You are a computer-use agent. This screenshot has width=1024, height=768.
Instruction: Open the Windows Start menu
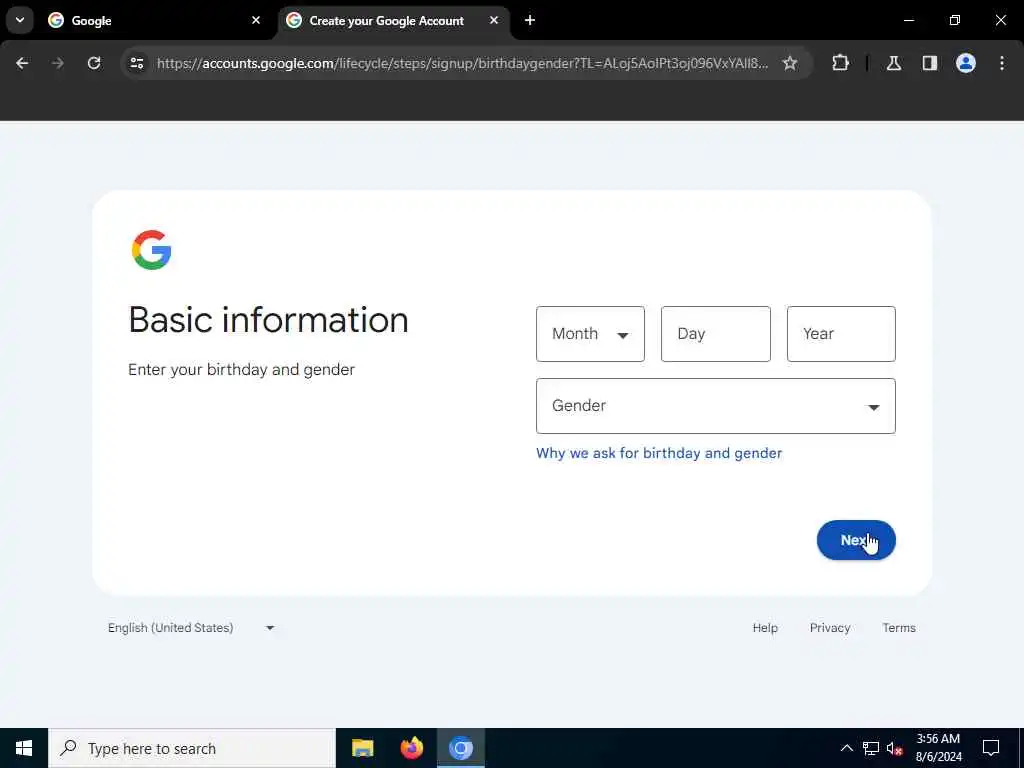pyautogui.click(x=24, y=748)
